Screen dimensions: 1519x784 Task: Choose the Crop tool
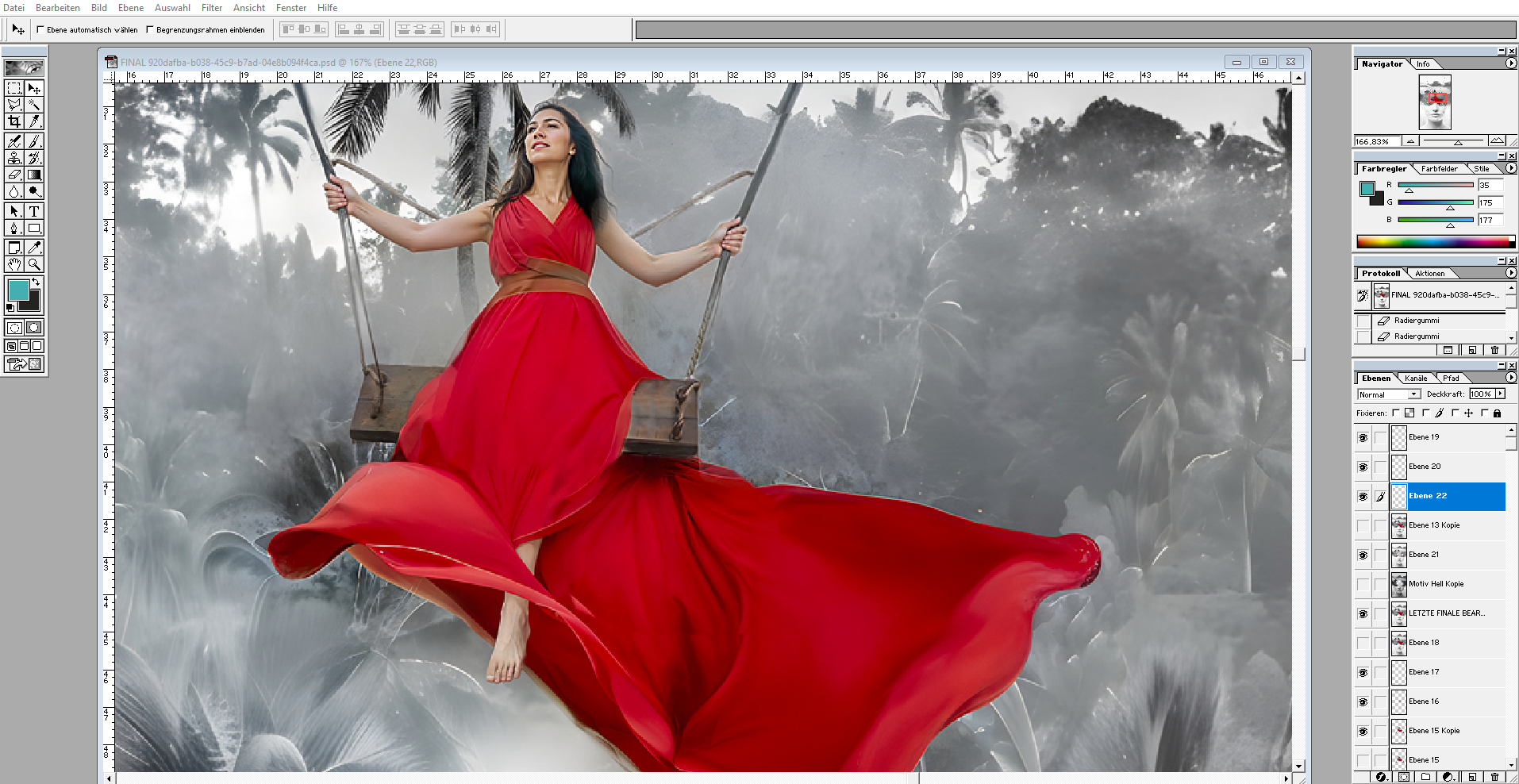tap(14, 121)
